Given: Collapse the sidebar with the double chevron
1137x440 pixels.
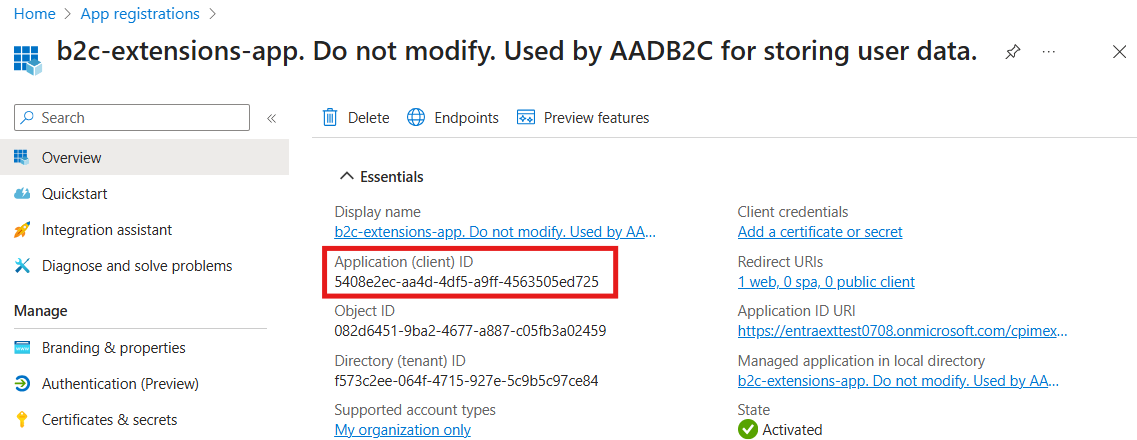Looking at the screenshot, I should (x=272, y=117).
